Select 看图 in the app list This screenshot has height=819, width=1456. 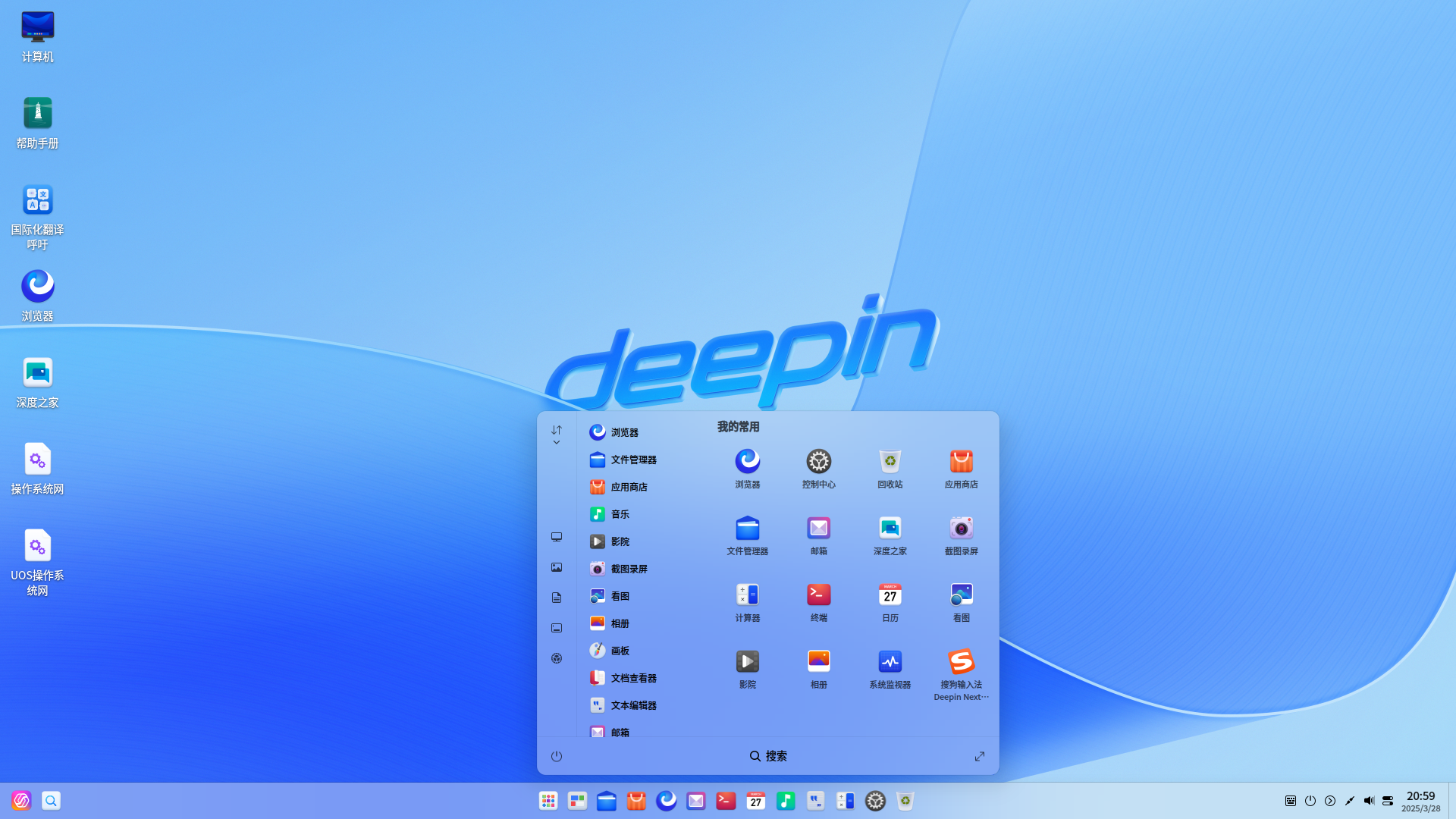(x=641, y=596)
